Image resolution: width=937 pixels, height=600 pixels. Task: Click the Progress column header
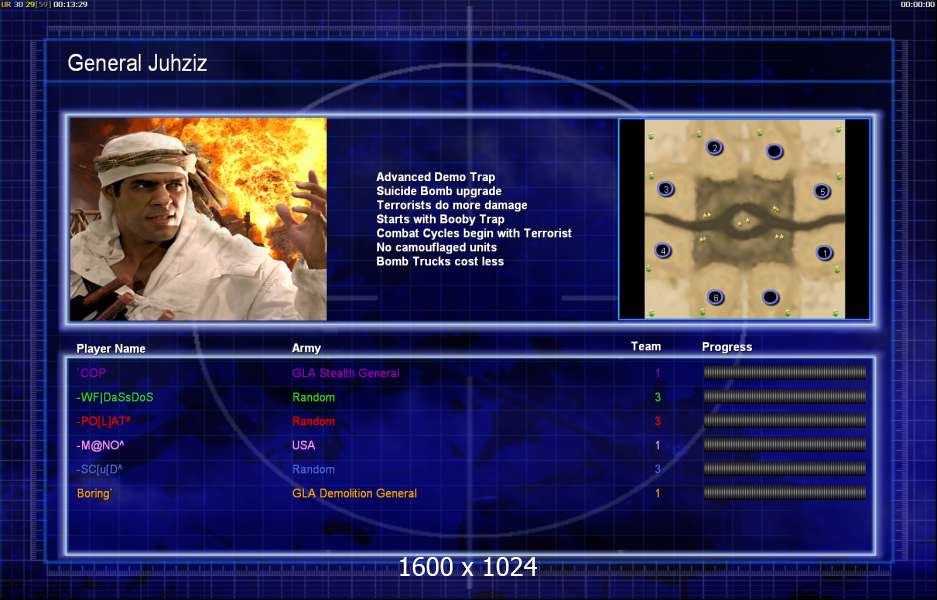point(727,347)
